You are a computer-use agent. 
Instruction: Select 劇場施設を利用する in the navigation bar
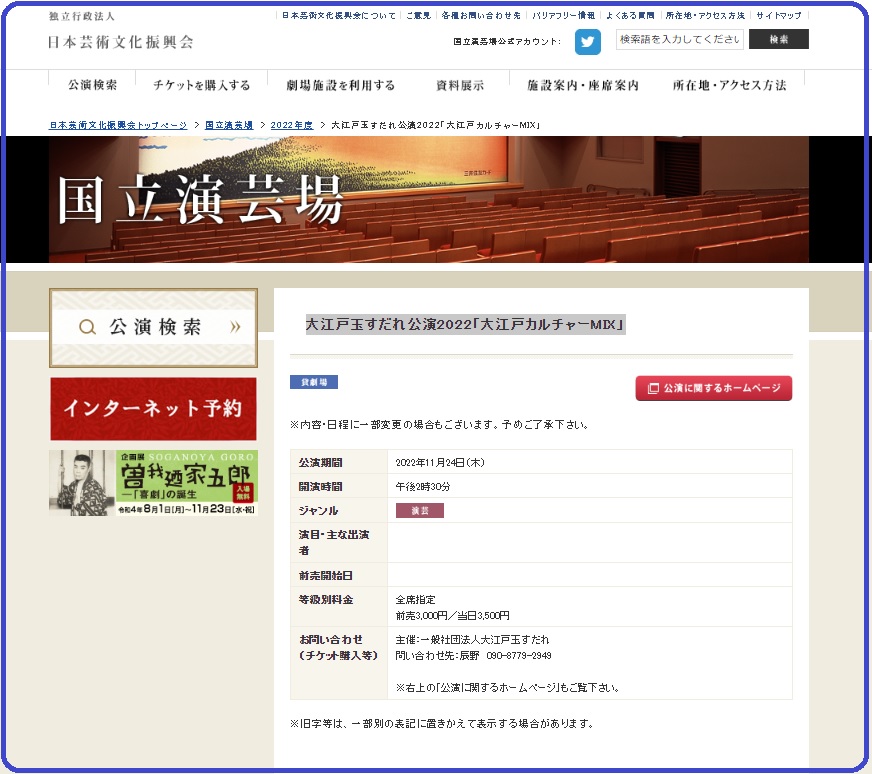[x=340, y=85]
